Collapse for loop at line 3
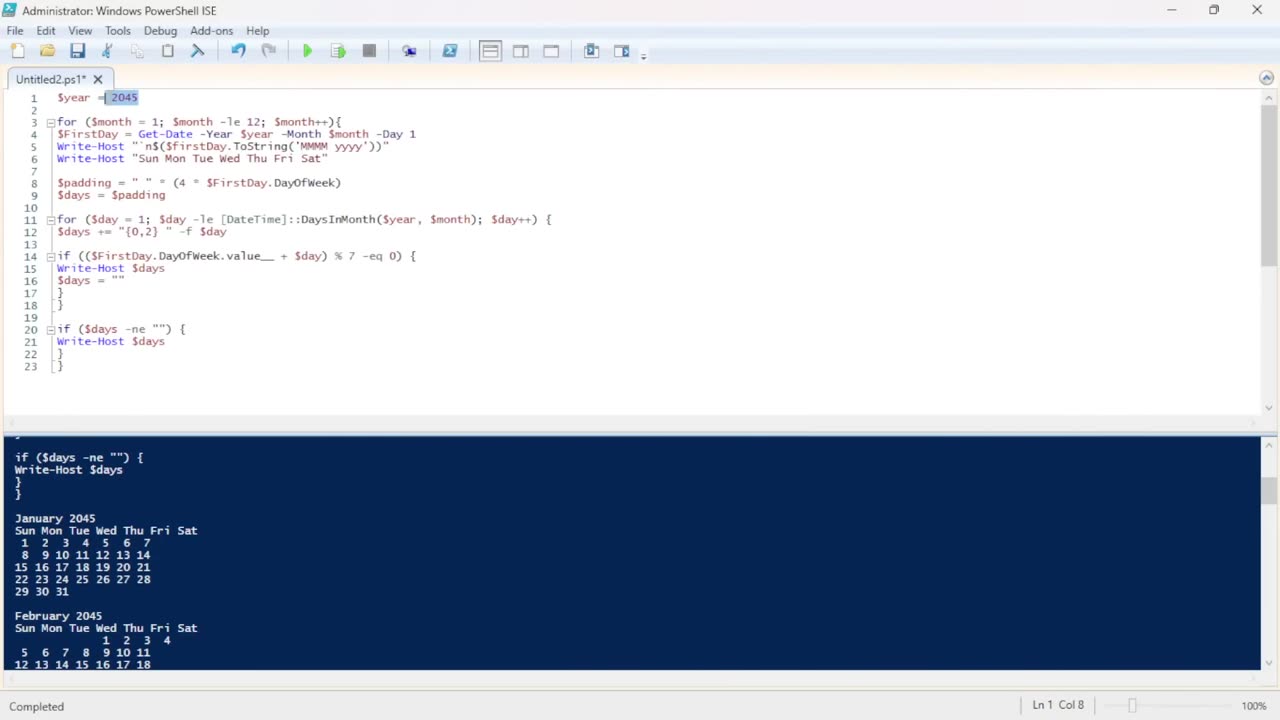The height and width of the screenshot is (720, 1280). (x=50, y=122)
